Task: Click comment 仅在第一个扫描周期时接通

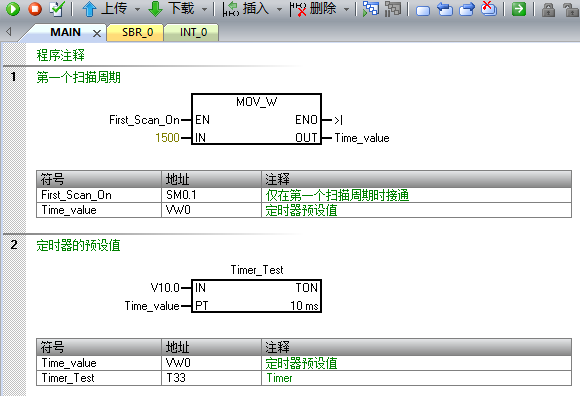Action: pos(337,195)
